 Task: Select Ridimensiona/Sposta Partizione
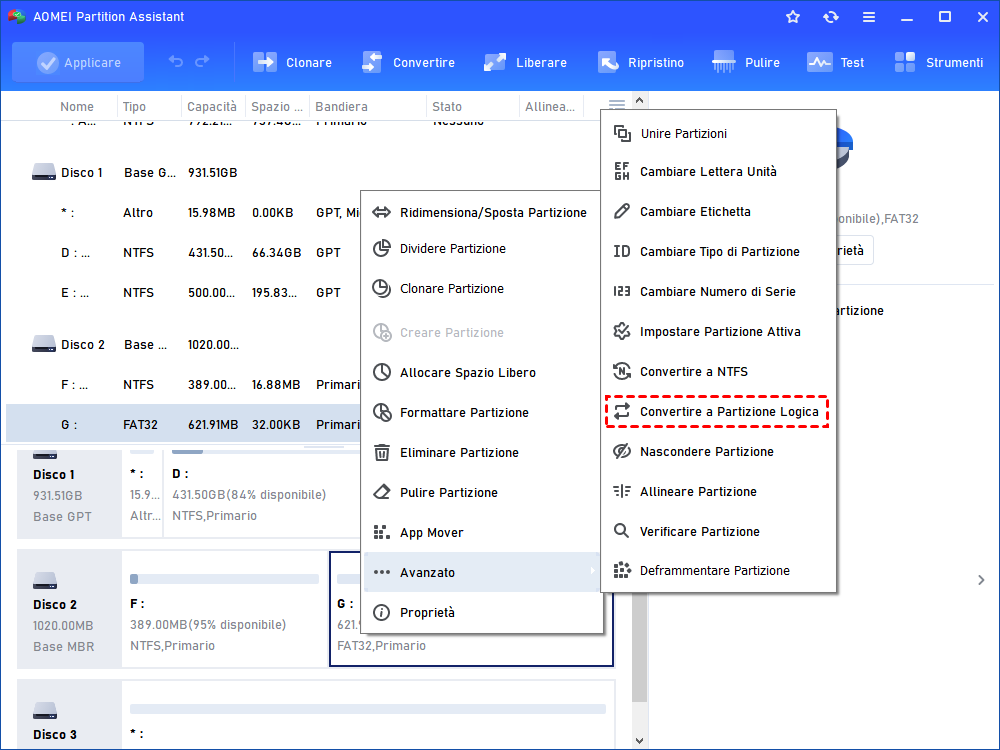pos(482,212)
